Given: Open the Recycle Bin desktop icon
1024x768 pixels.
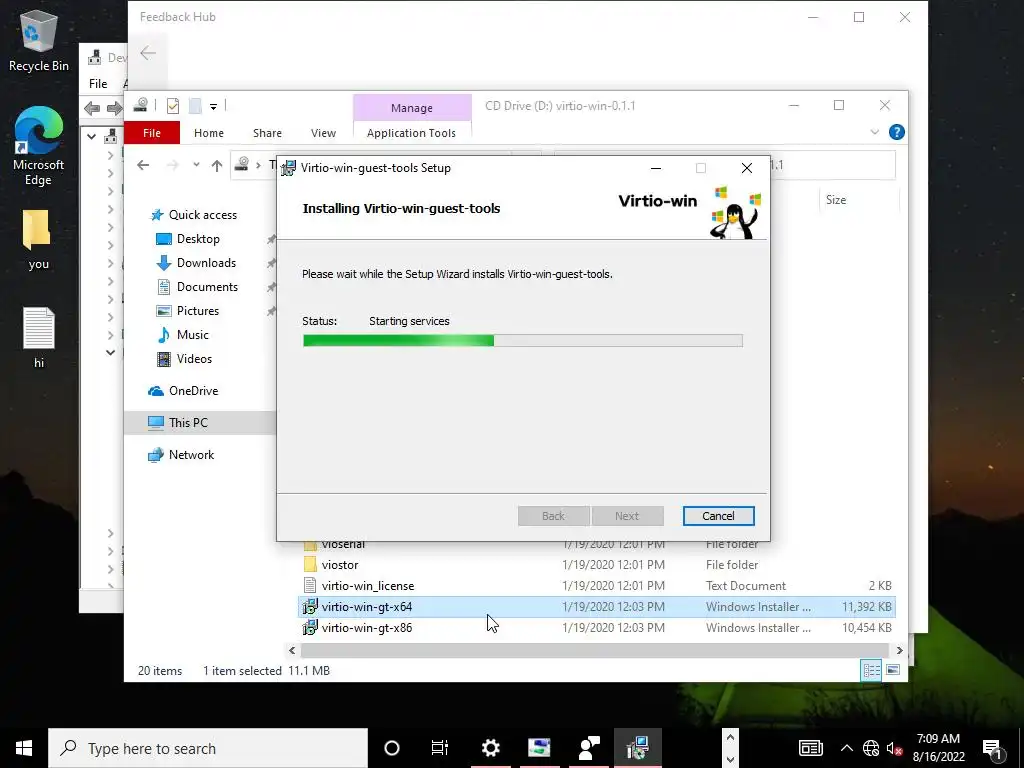Looking at the screenshot, I should [x=39, y=40].
